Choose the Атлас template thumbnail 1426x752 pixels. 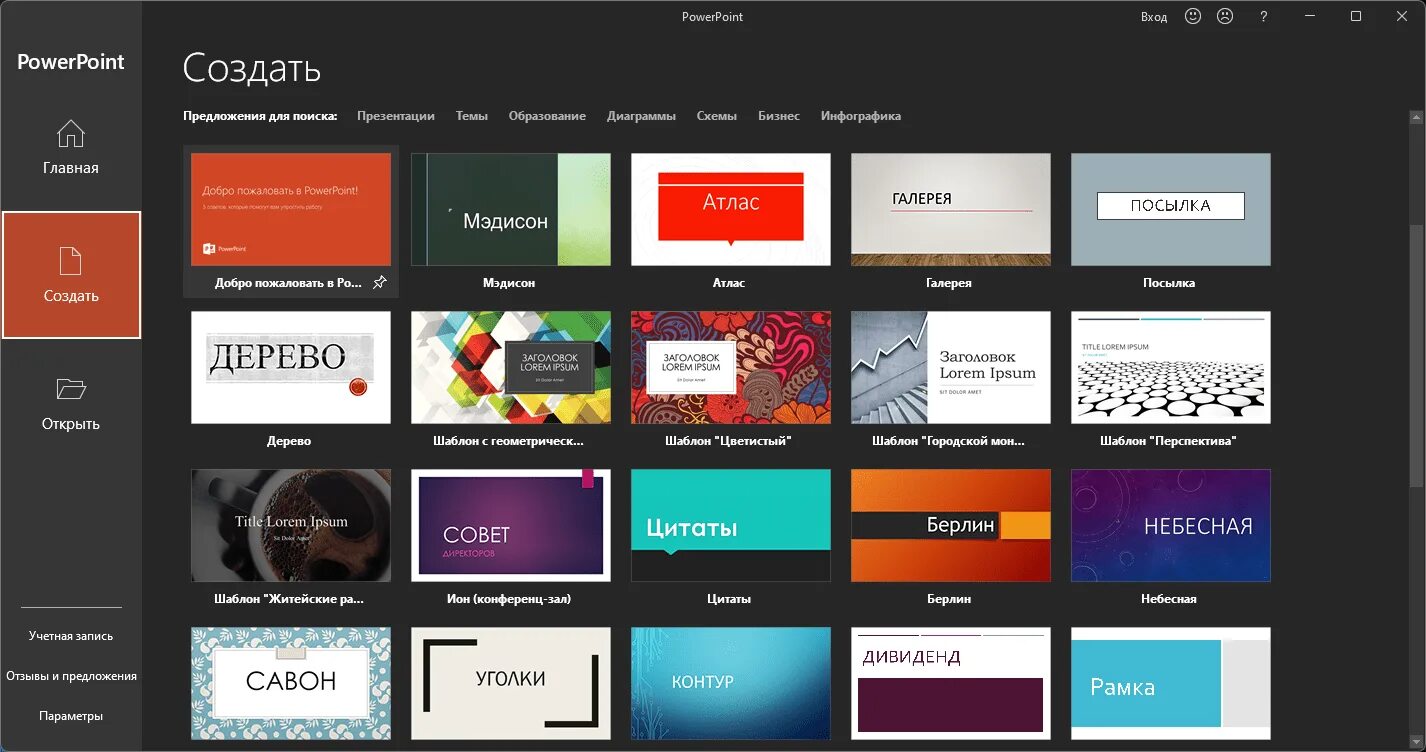(x=731, y=209)
